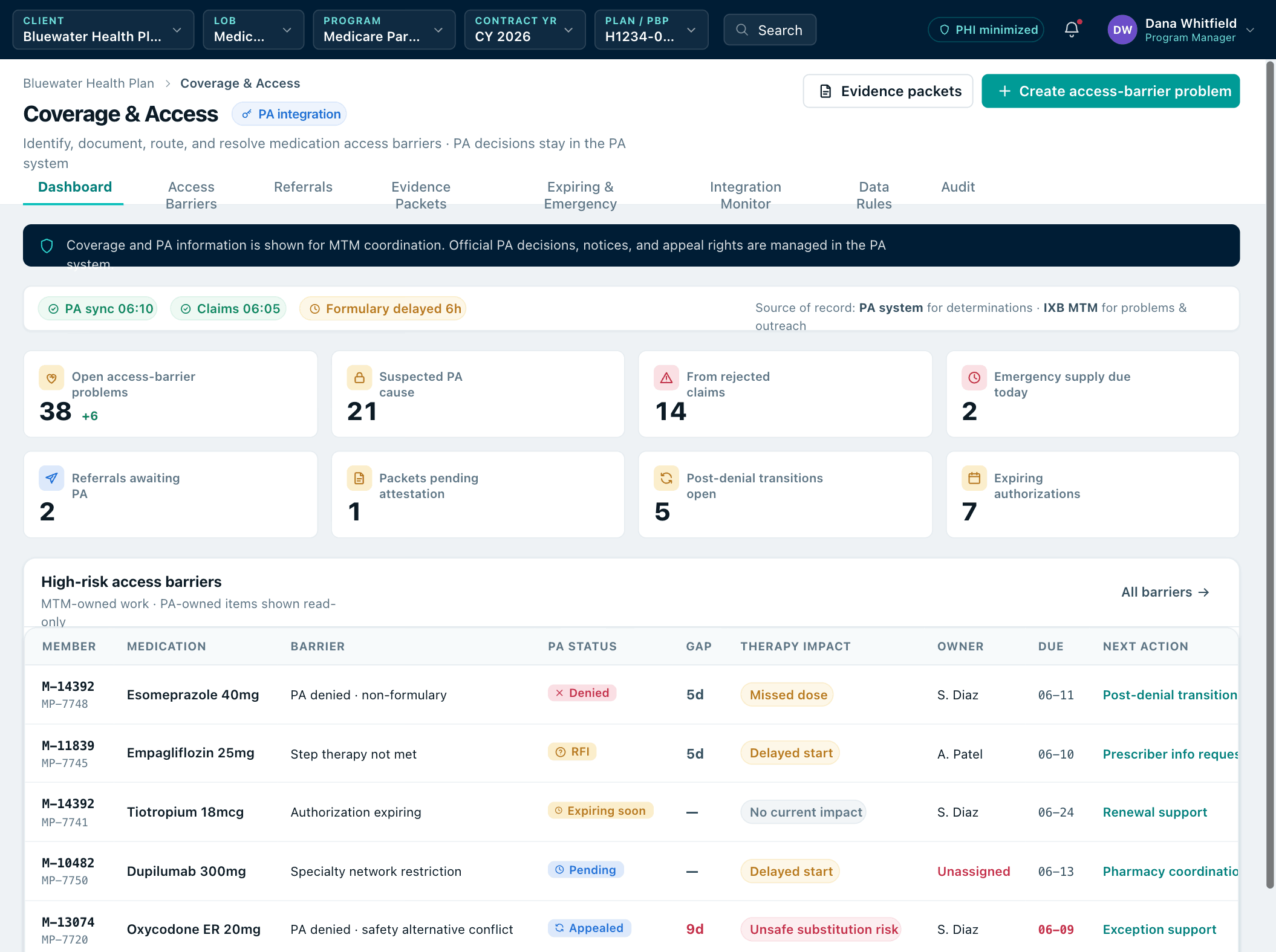Click the Denied status badge for Esomeprazole

pyautogui.click(x=582, y=693)
